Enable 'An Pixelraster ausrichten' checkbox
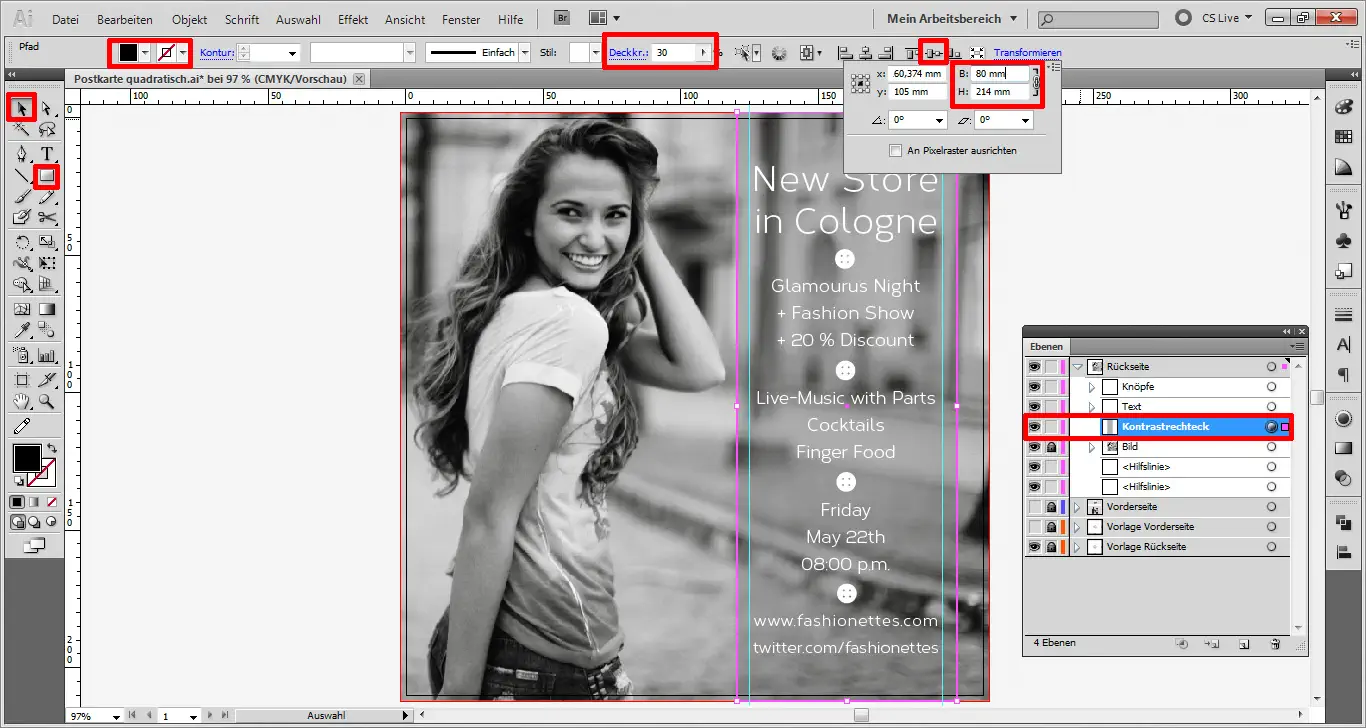Image resolution: width=1366 pixels, height=728 pixels. [896, 150]
